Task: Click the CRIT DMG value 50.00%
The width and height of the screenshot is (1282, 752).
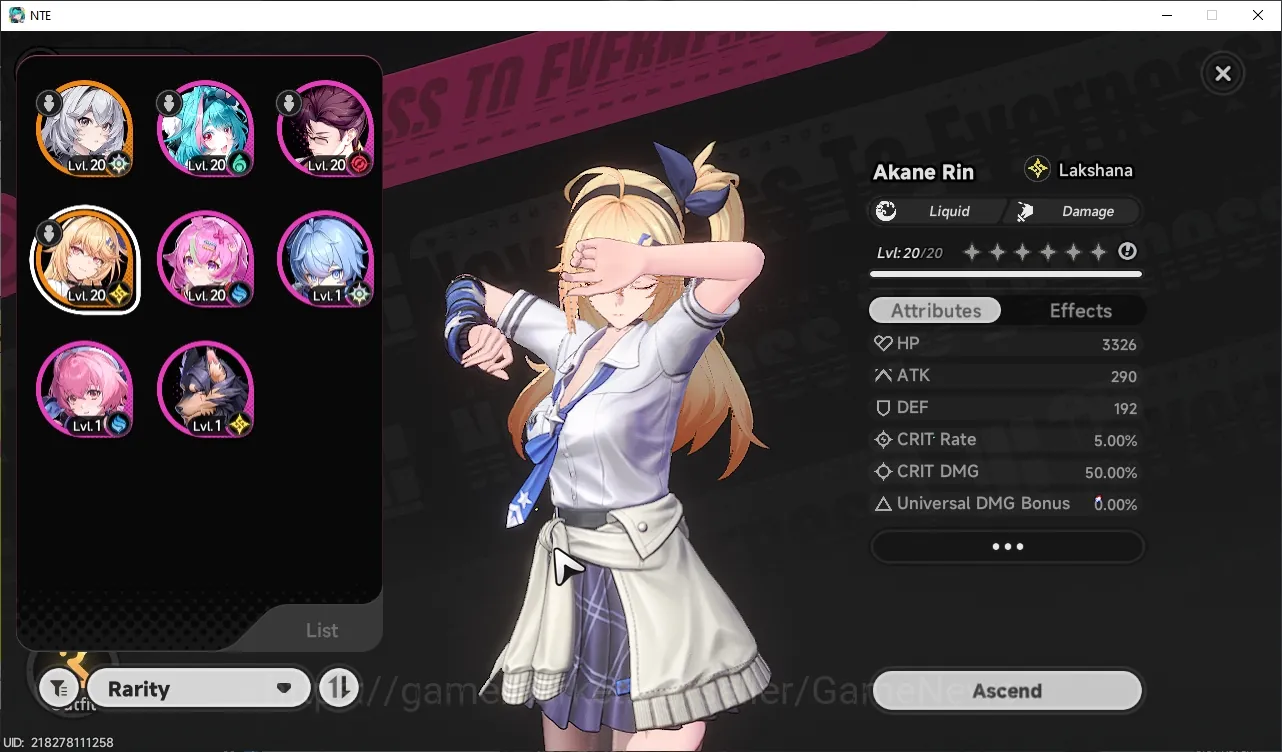Action: click(x=1111, y=473)
